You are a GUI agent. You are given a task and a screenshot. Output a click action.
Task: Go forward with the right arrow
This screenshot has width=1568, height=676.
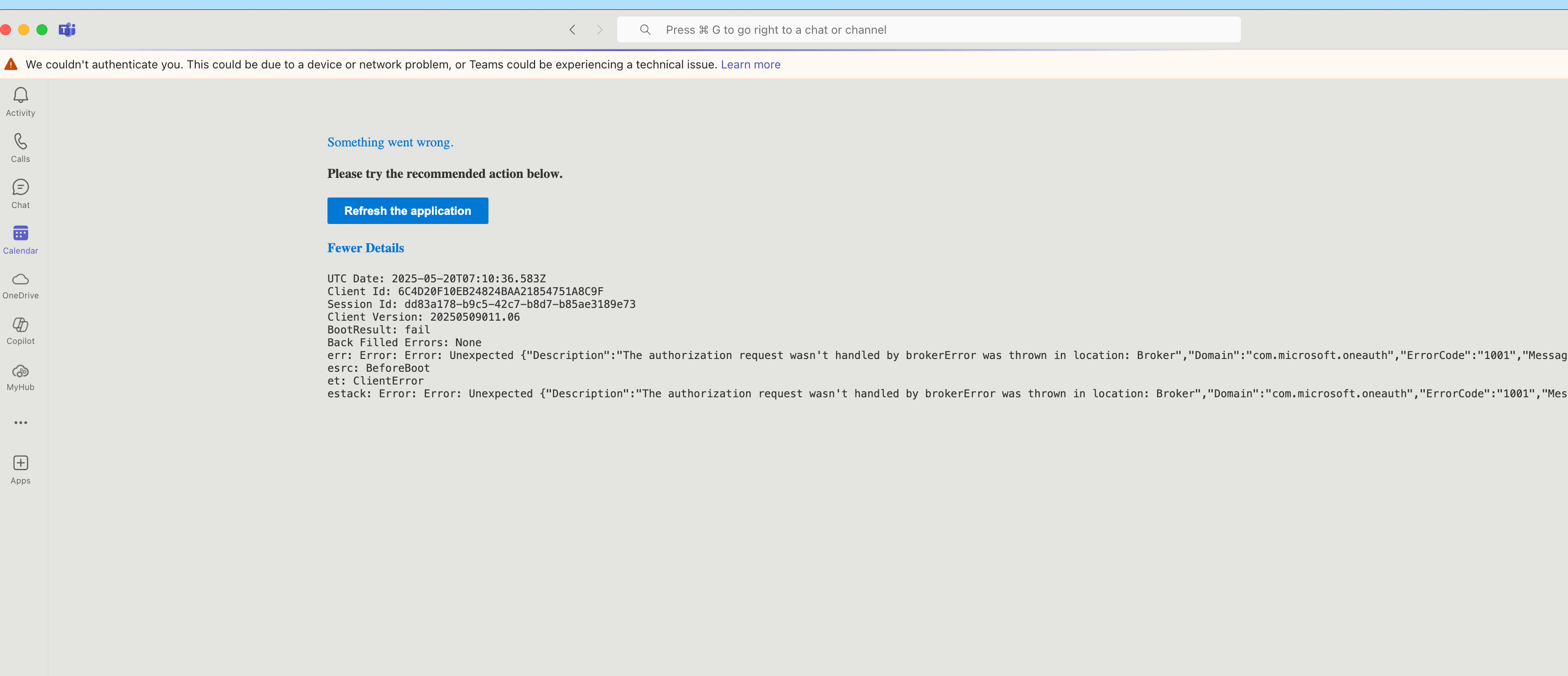[600, 30]
